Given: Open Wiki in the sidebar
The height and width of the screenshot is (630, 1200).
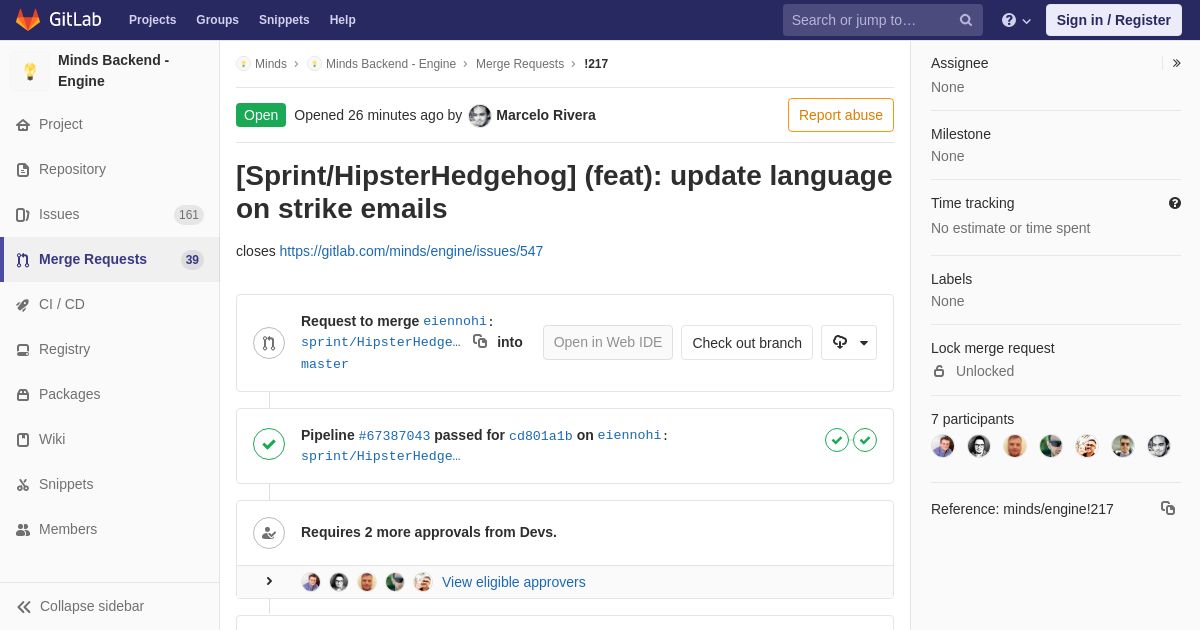Looking at the screenshot, I should [110, 439].
